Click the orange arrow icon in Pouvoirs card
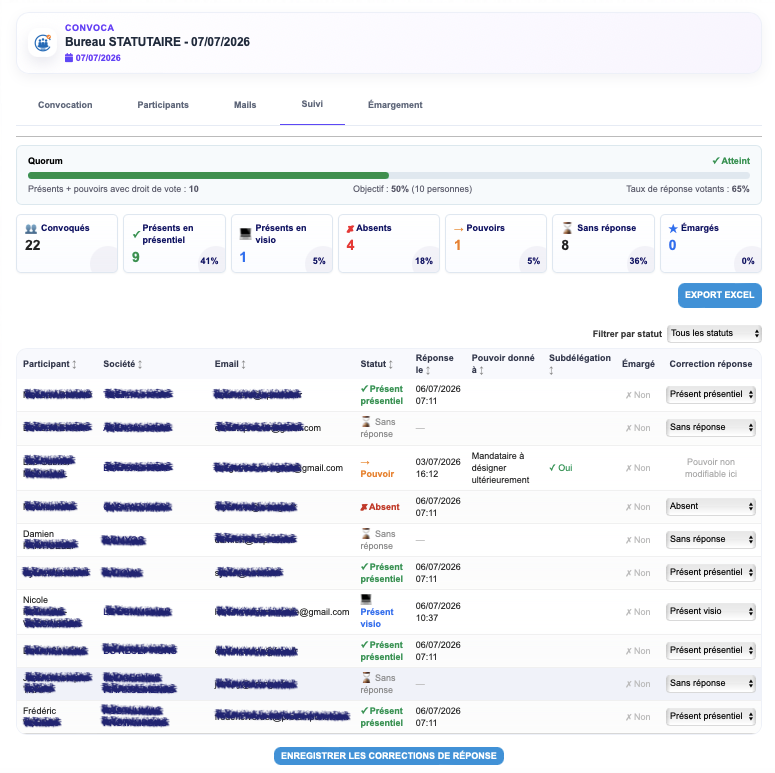775x773 pixels. coord(458,229)
